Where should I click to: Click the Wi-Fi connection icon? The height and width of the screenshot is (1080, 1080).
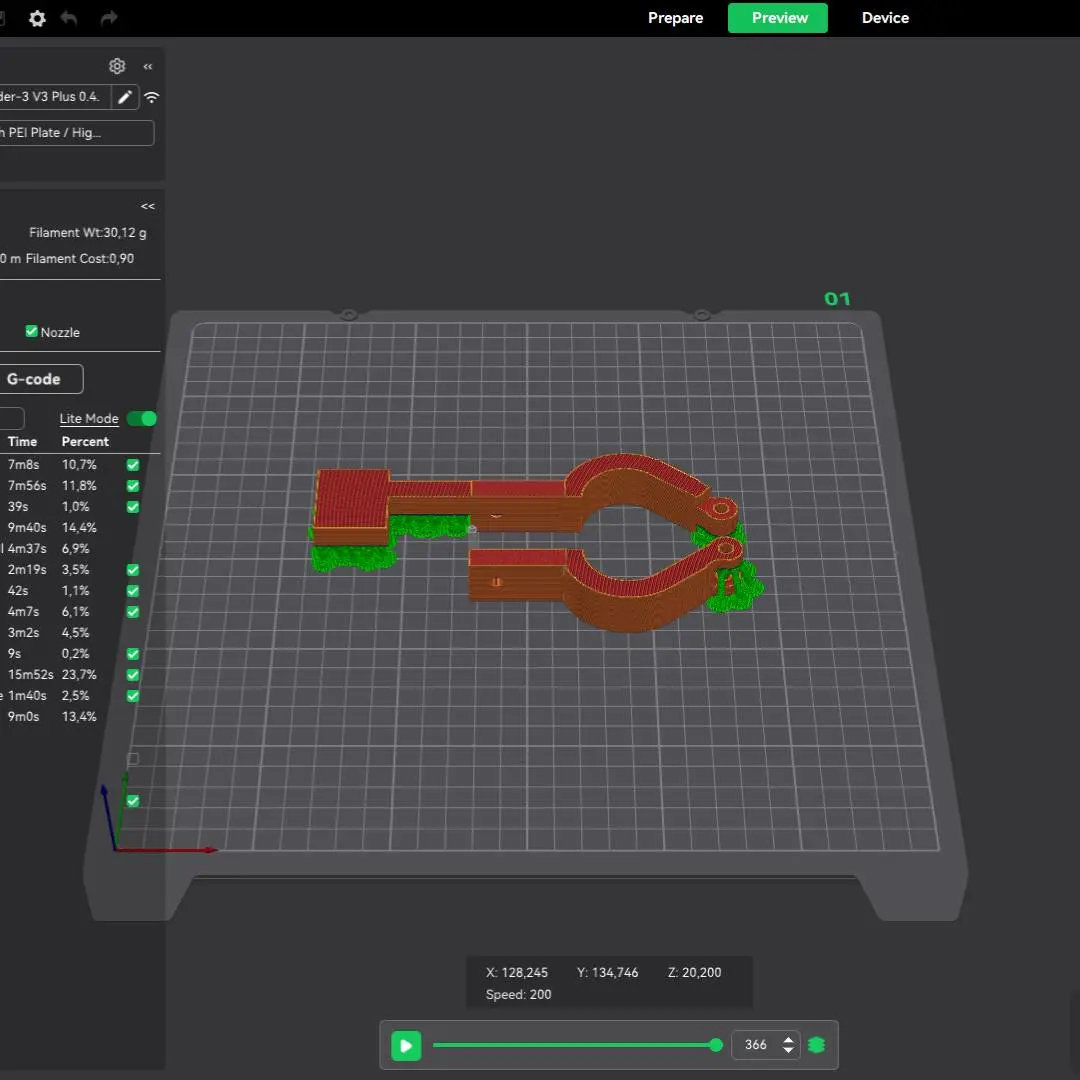click(152, 97)
